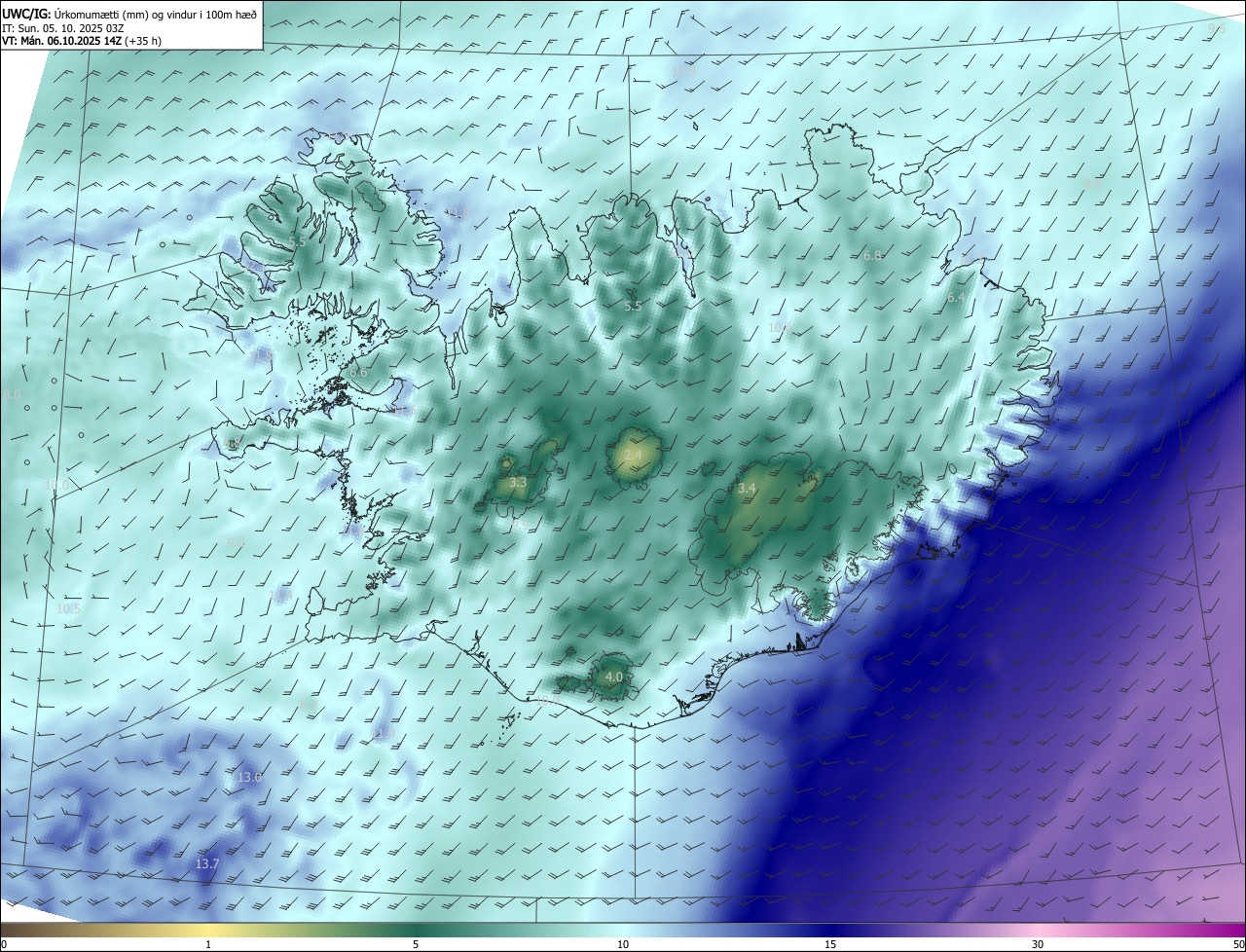Screen dimensions: 1246x952
Task: Click the colorbar tick label 50
Action: pos(1238,944)
